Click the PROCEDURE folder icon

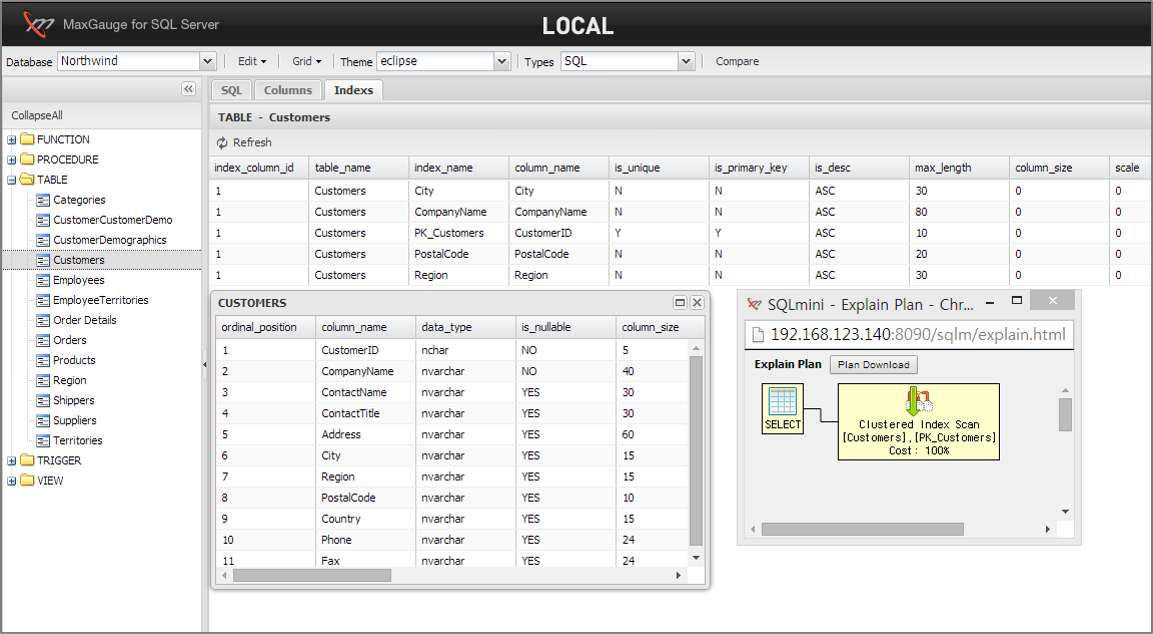click(x=28, y=159)
